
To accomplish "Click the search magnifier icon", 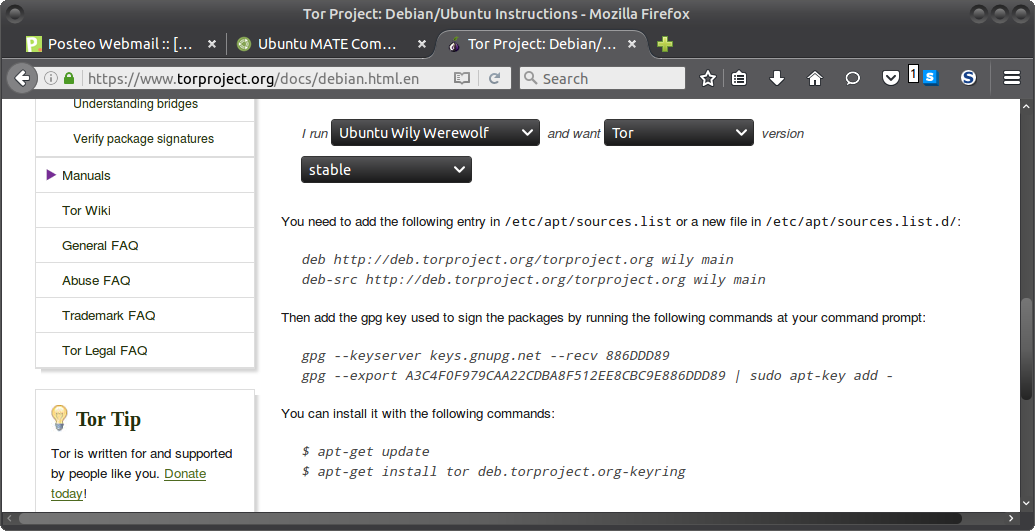I will click(x=530, y=78).
